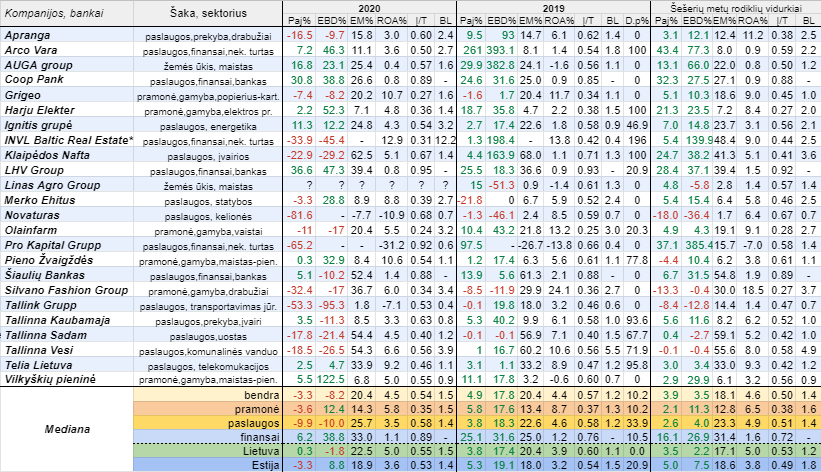821x472 pixels.
Task: Click AUGA group sector 'žemės ūkis, maistas'
Action: 208,67
